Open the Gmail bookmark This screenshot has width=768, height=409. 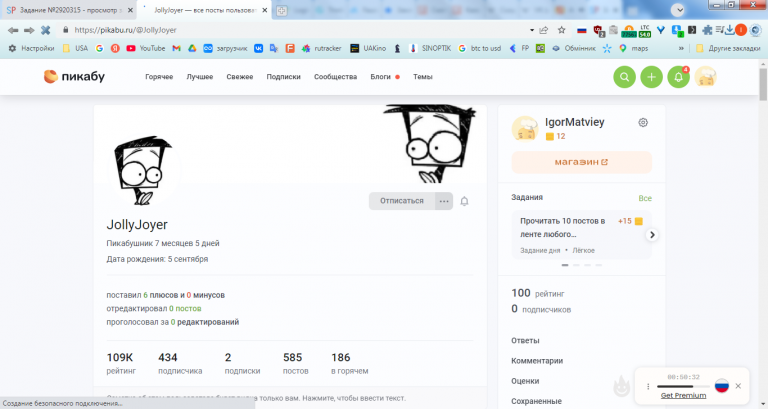pyautogui.click(x=177, y=48)
